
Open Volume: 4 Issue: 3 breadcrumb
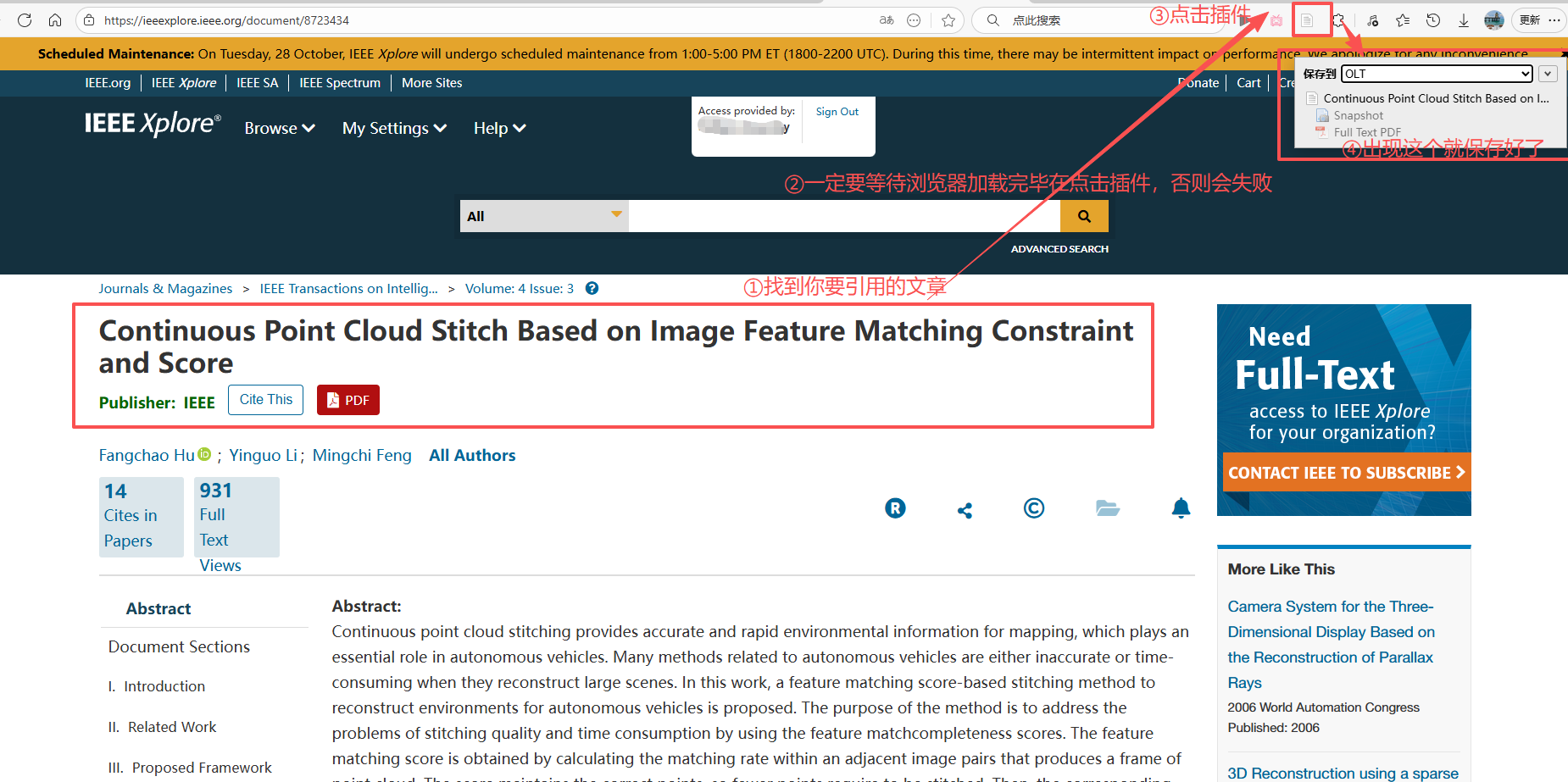tap(520, 289)
